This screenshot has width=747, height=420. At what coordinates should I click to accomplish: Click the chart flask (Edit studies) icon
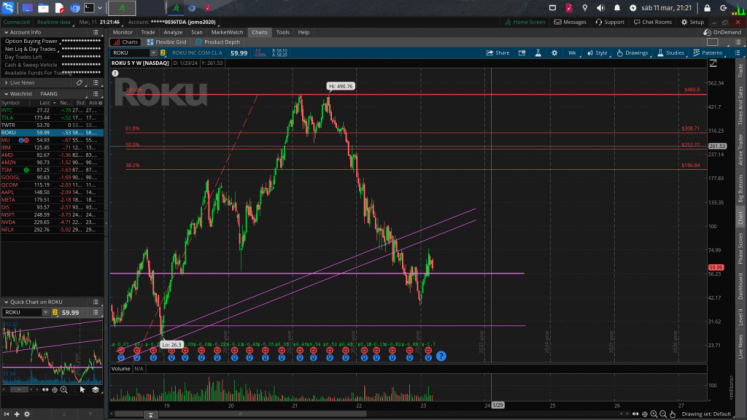[x=538, y=53]
